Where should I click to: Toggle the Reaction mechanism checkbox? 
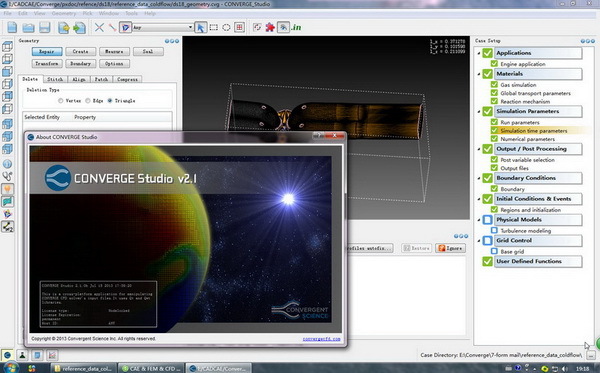(494, 101)
